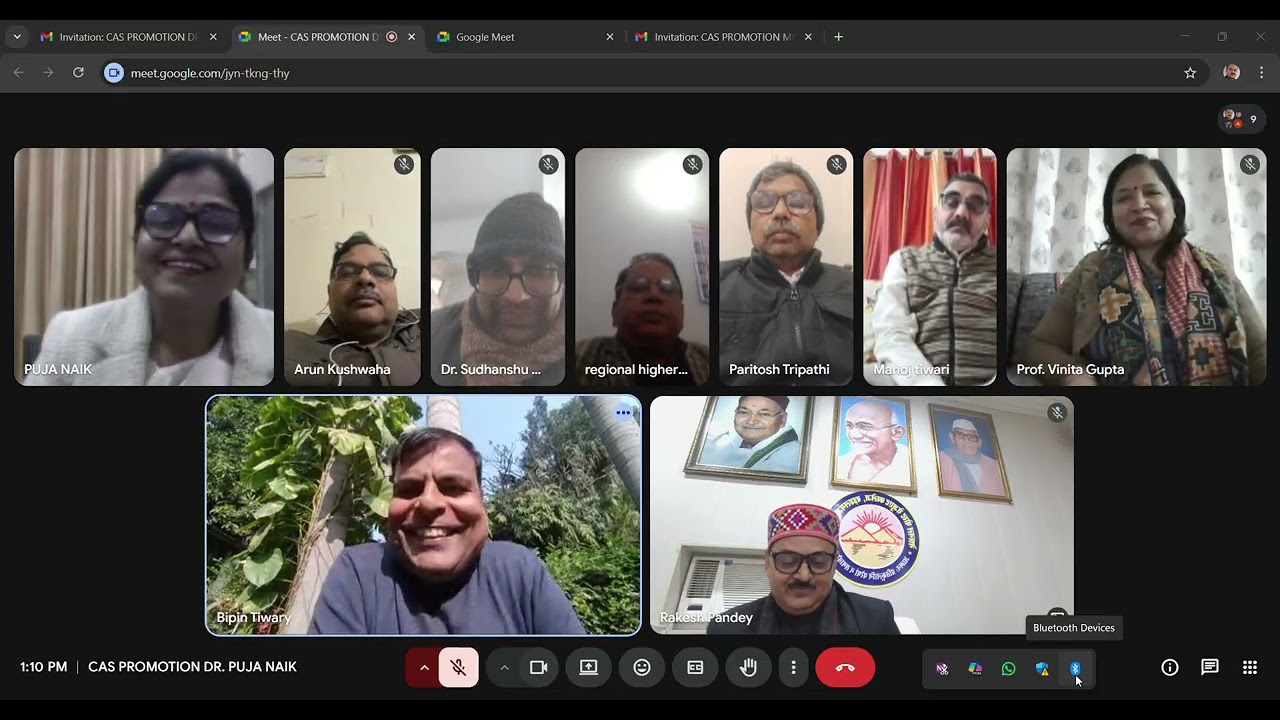This screenshot has height=720, width=1280.
Task: Open Windows Security shield tray icon
Action: point(1042,669)
